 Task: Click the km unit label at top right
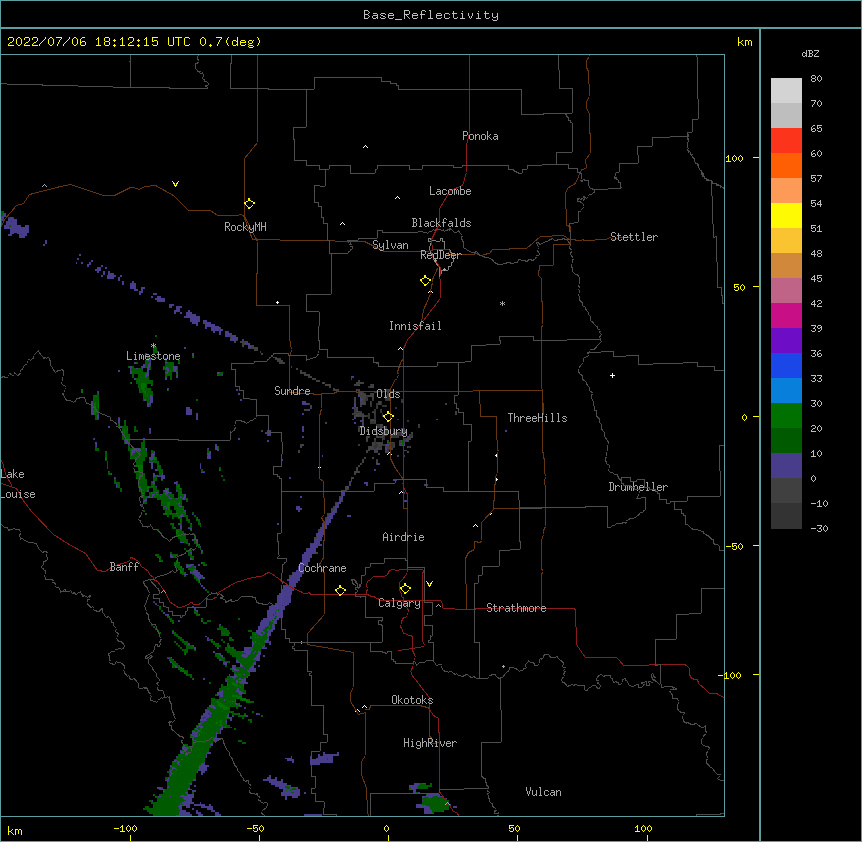(x=745, y=42)
